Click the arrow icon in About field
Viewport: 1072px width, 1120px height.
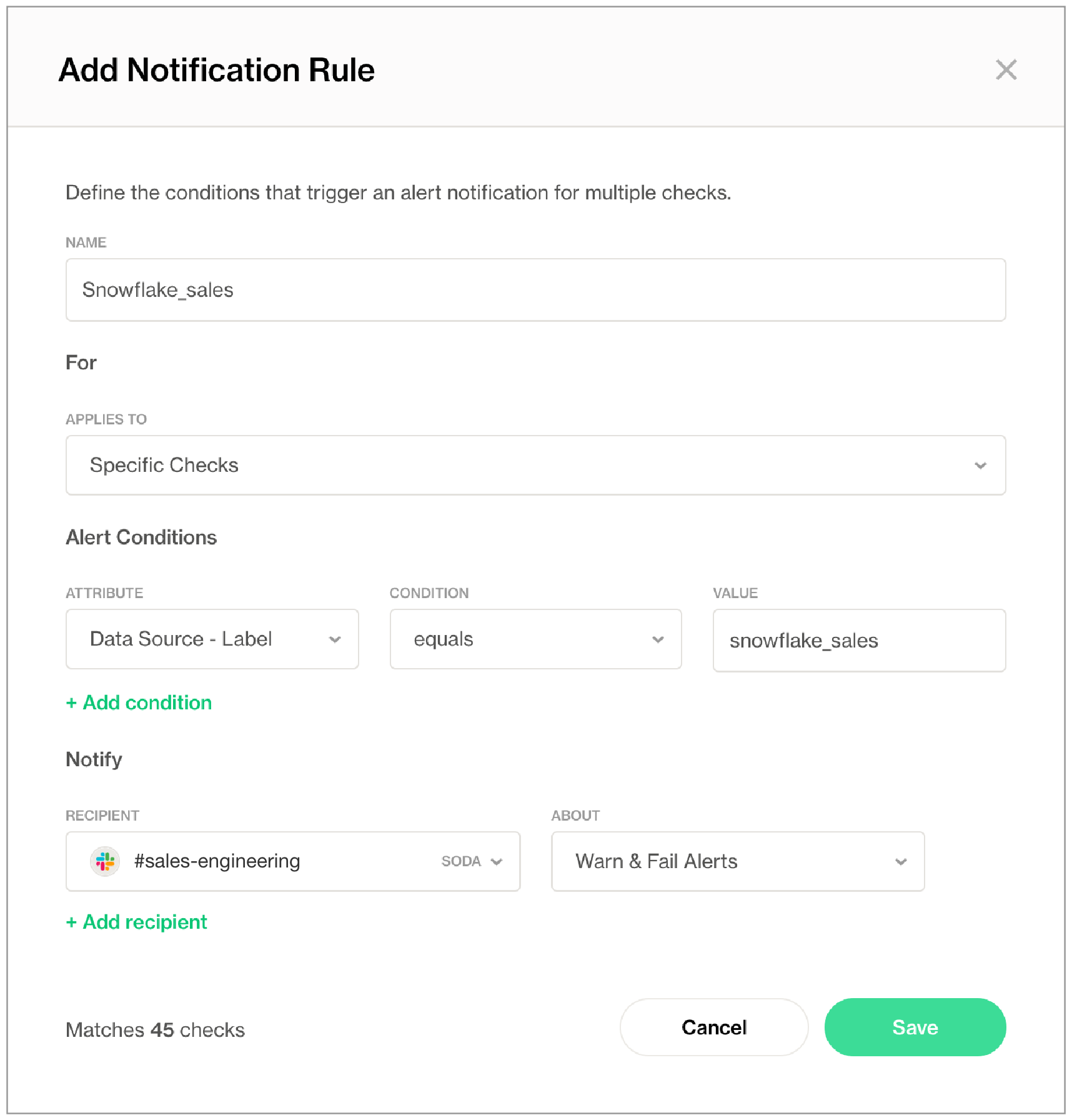(900, 862)
